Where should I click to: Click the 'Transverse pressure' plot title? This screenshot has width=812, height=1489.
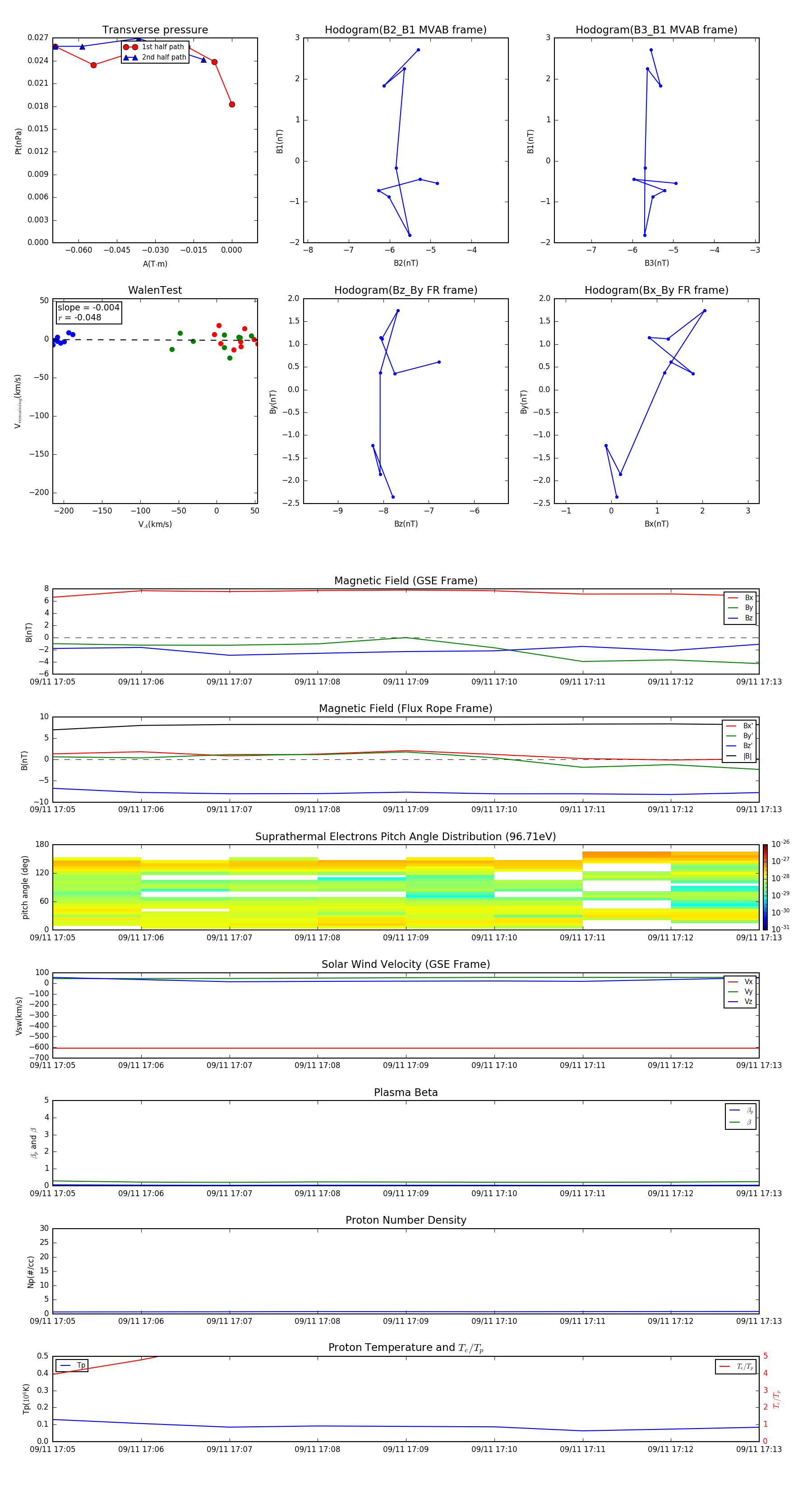pos(155,29)
